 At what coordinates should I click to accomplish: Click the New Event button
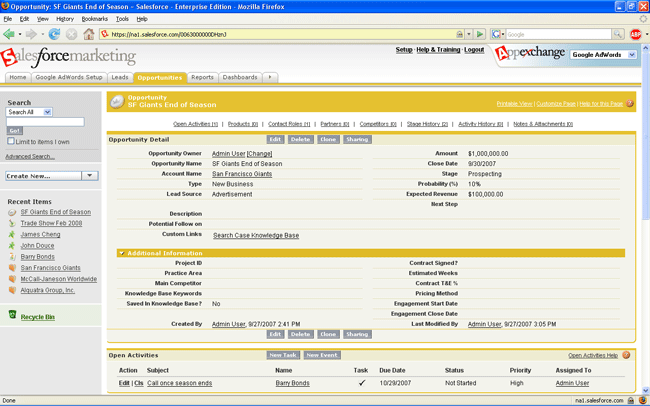(322, 355)
